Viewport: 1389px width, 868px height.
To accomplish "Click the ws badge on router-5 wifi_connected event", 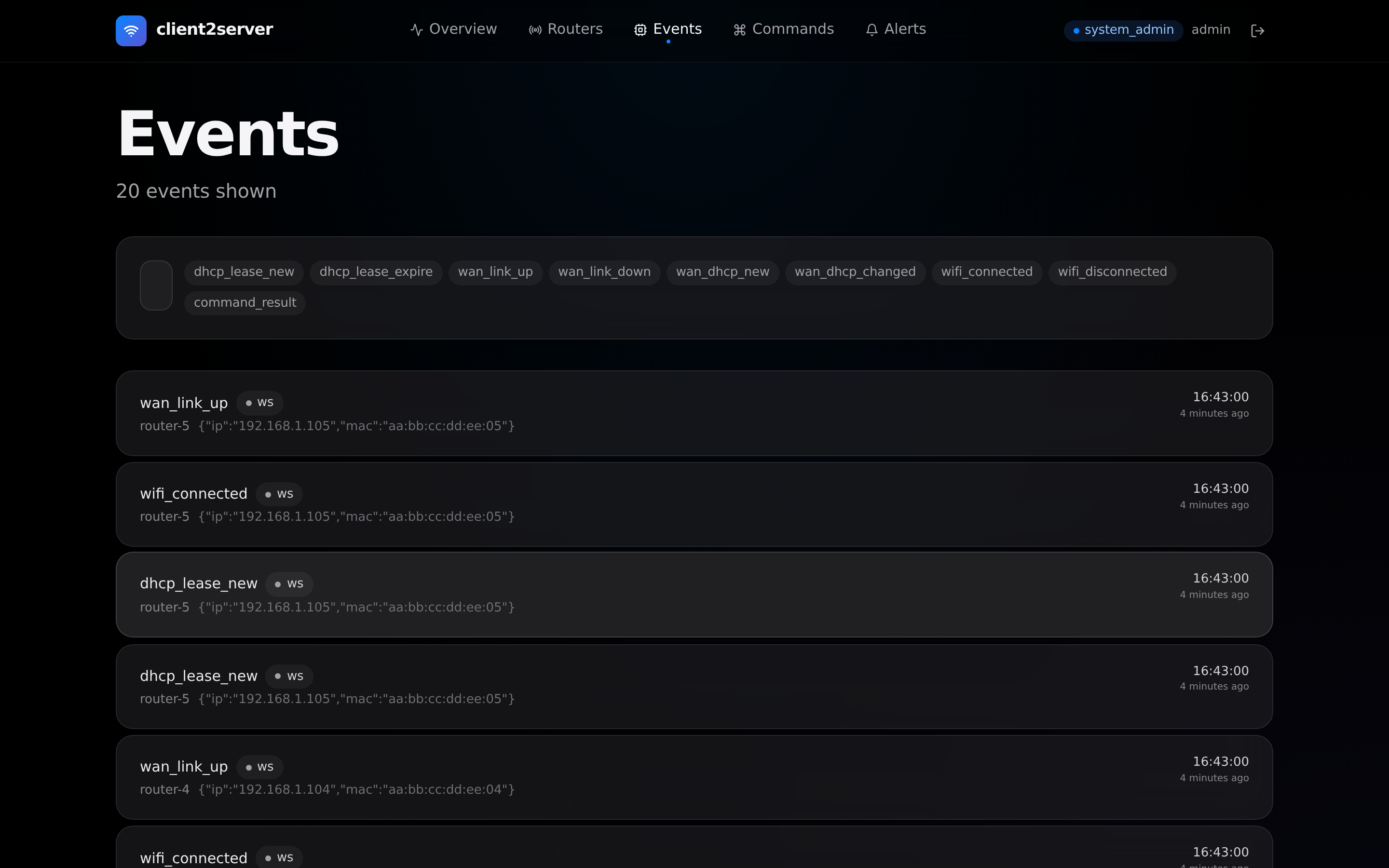I will [279, 494].
